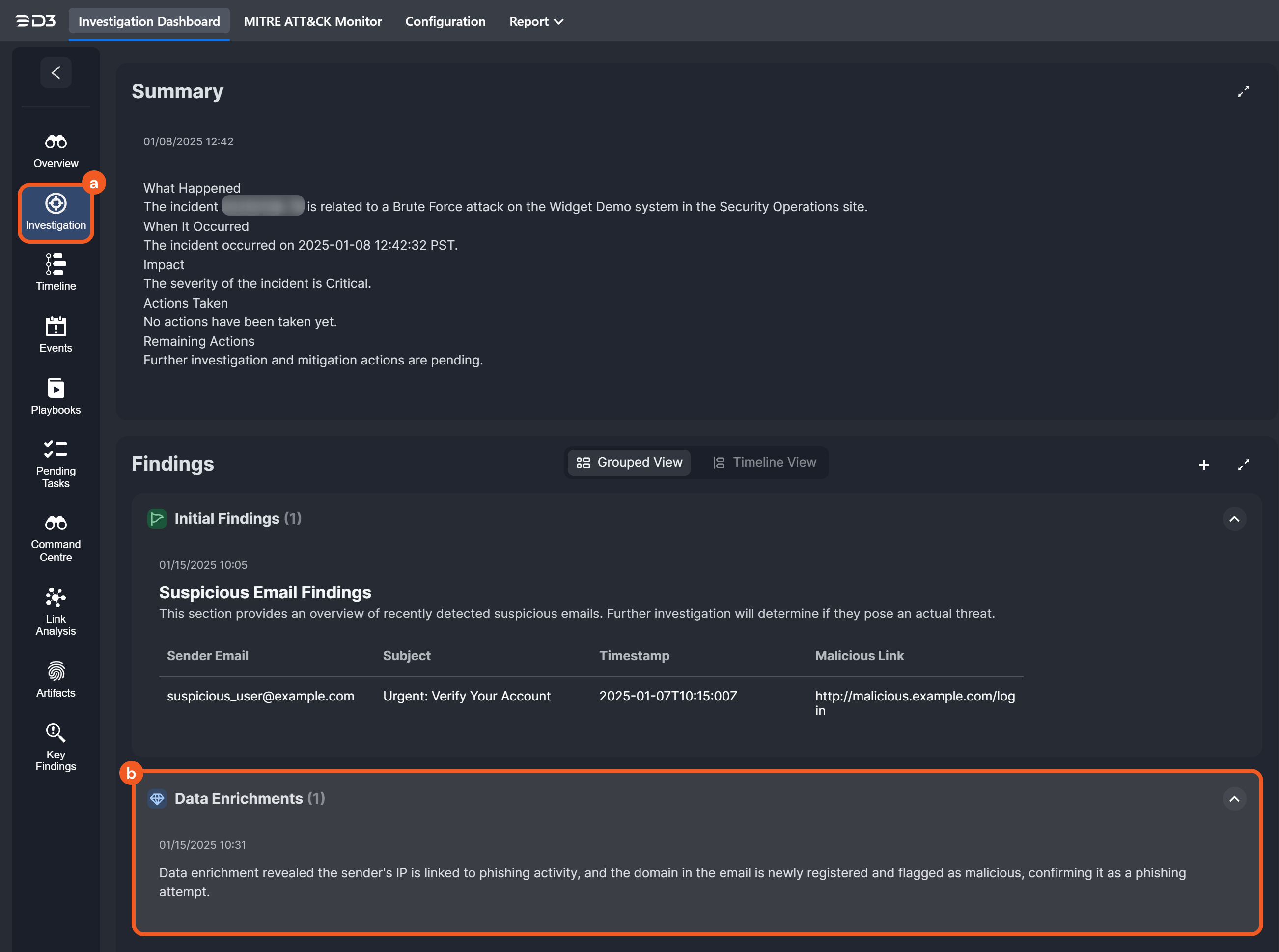The width and height of the screenshot is (1279, 952).
Task: Open the Artifacts fingerprint icon
Action: (x=56, y=672)
